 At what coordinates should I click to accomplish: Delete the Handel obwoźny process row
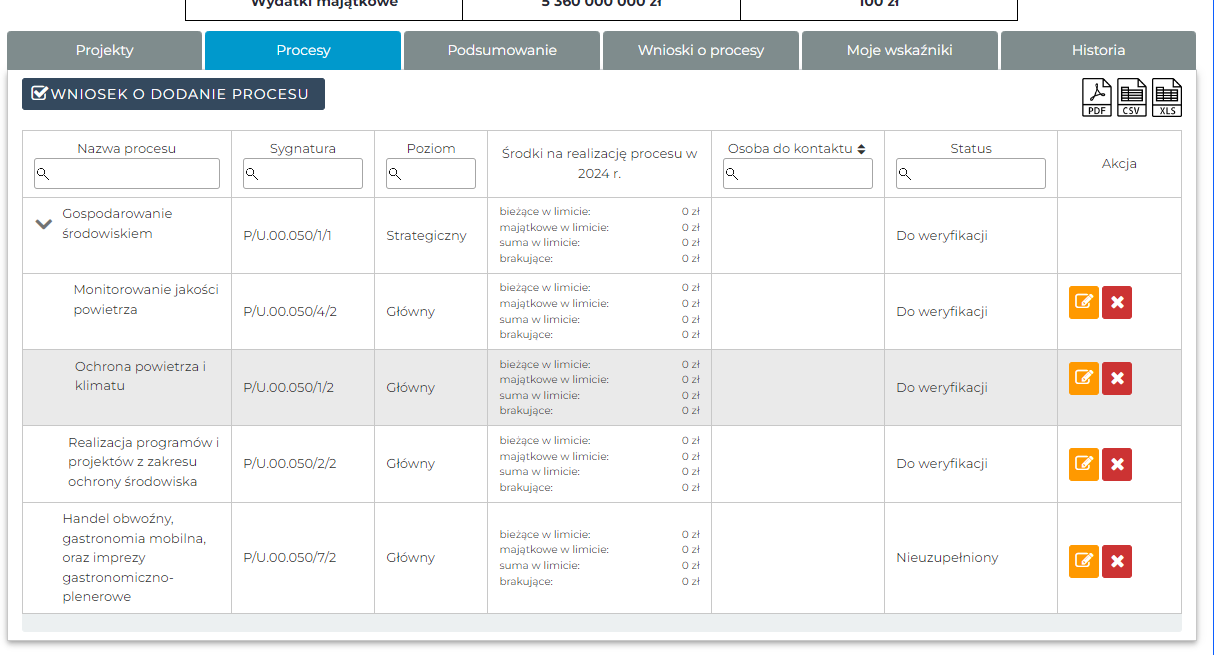[1117, 561]
